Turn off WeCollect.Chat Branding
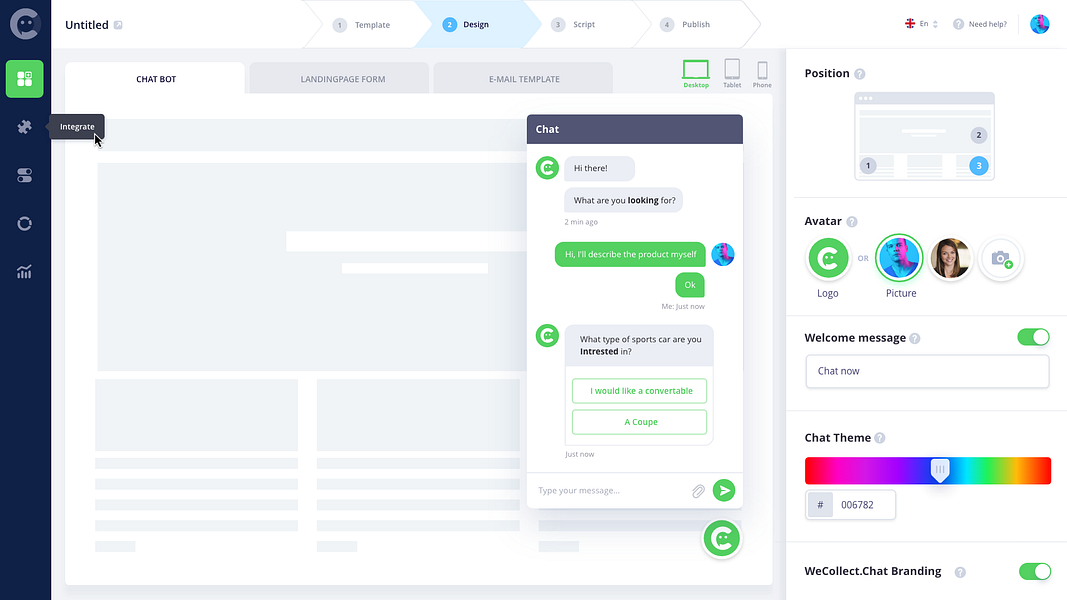This screenshot has width=1067, height=600. click(x=1035, y=571)
